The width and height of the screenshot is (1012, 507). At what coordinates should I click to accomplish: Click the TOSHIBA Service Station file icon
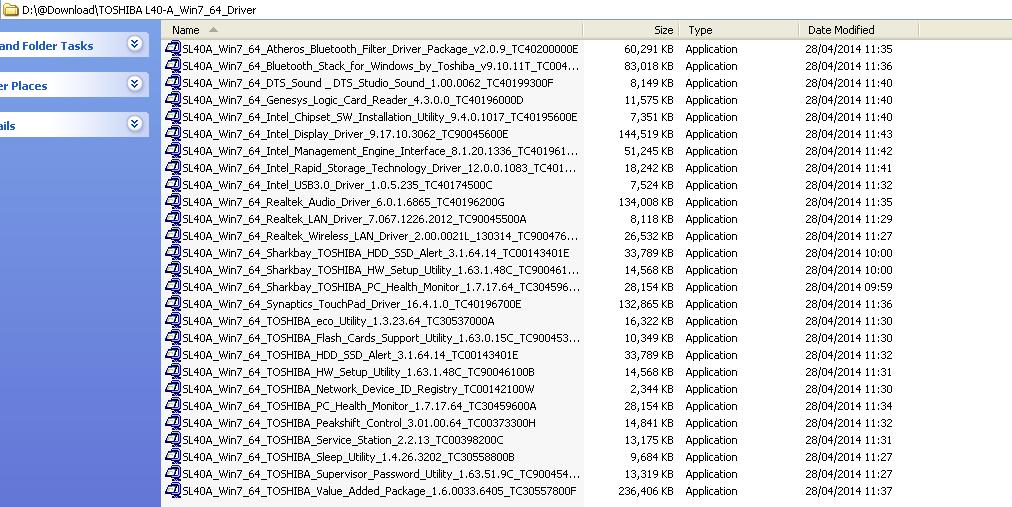(173, 439)
